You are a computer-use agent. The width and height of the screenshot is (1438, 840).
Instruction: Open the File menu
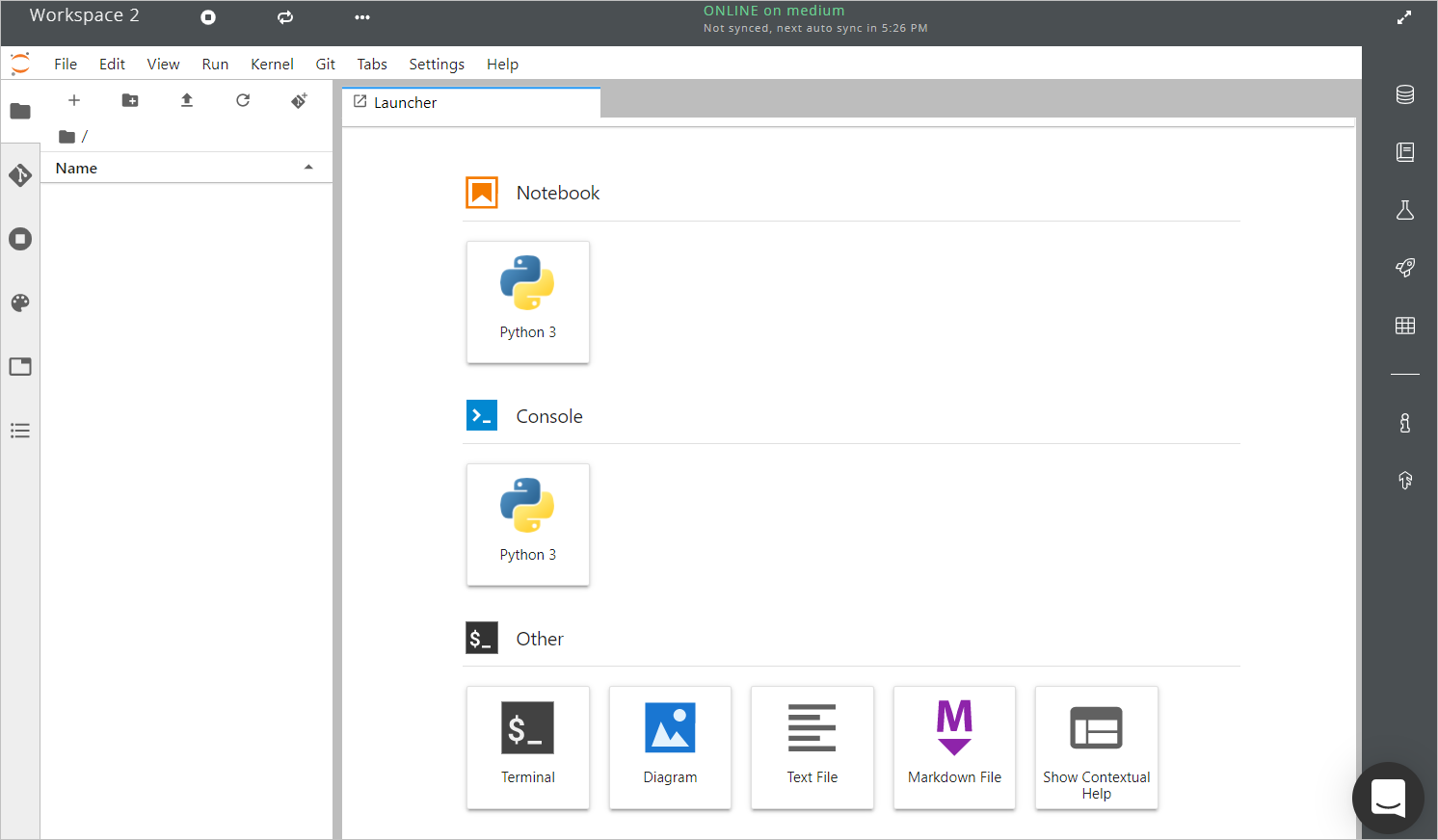pyautogui.click(x=66, y=64)
